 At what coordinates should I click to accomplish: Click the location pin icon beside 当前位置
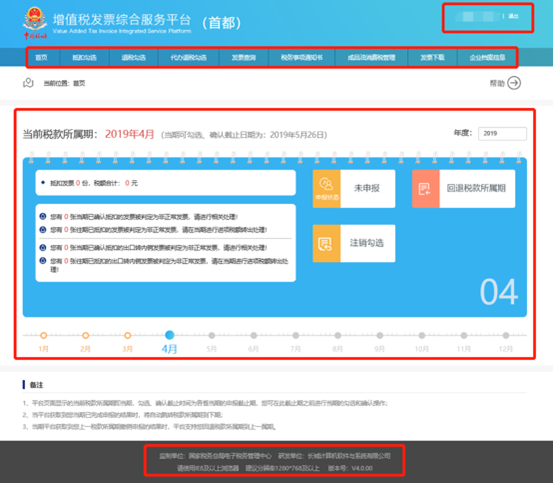tap(28, 83)
